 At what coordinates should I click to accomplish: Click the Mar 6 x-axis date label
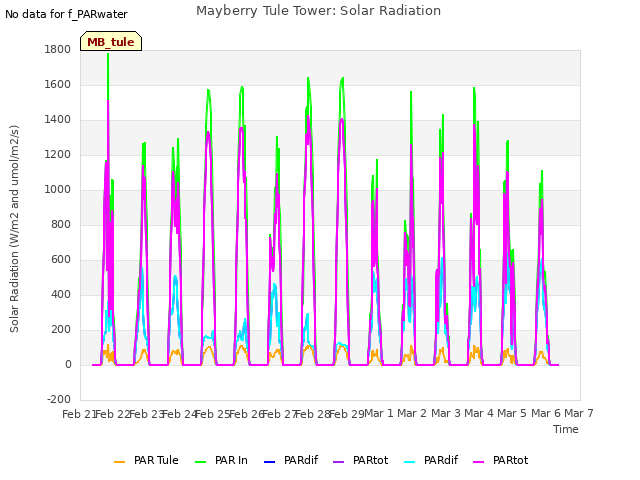(x=546, y=413)
